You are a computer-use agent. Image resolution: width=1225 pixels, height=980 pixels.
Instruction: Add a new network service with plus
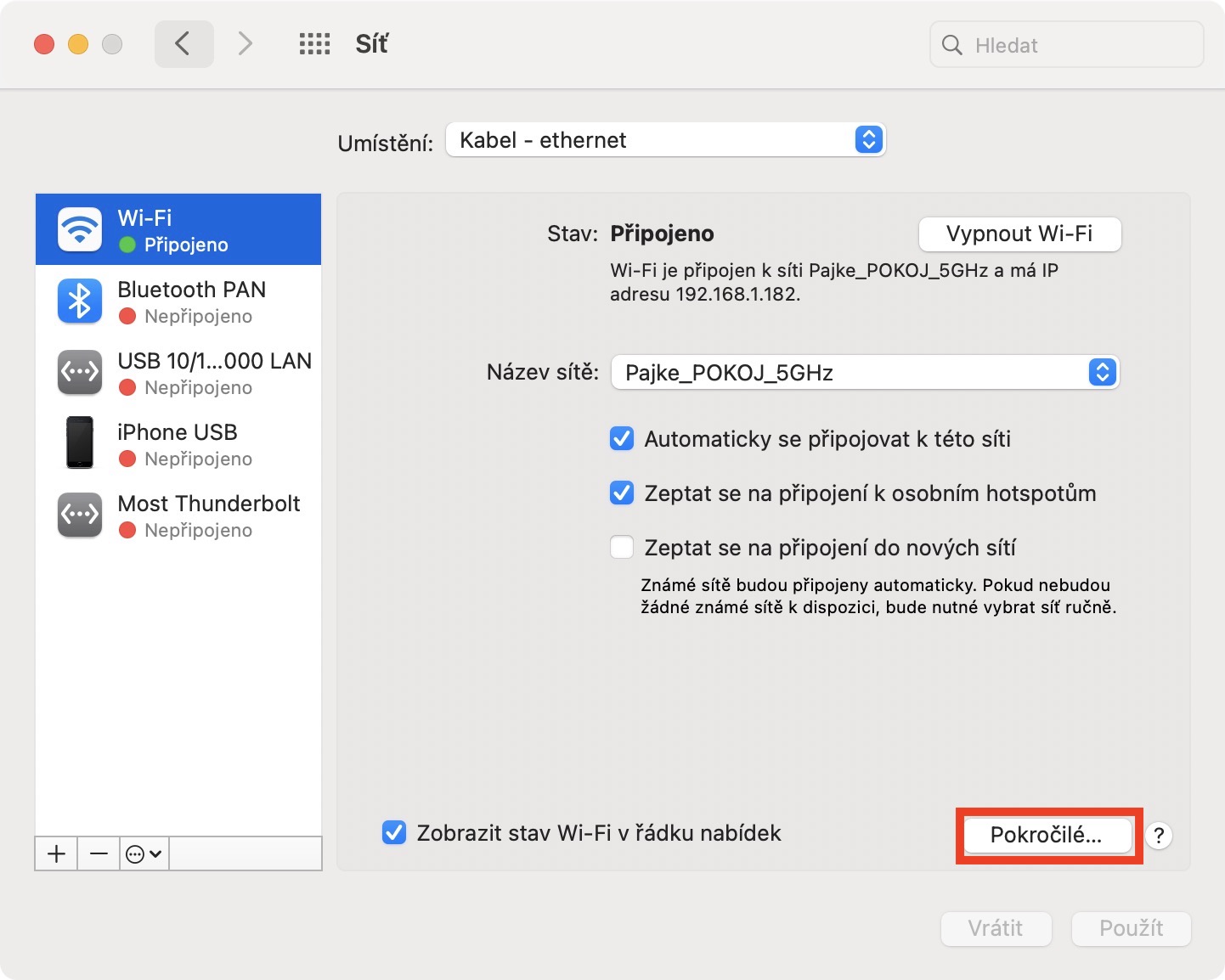point(57,853)
